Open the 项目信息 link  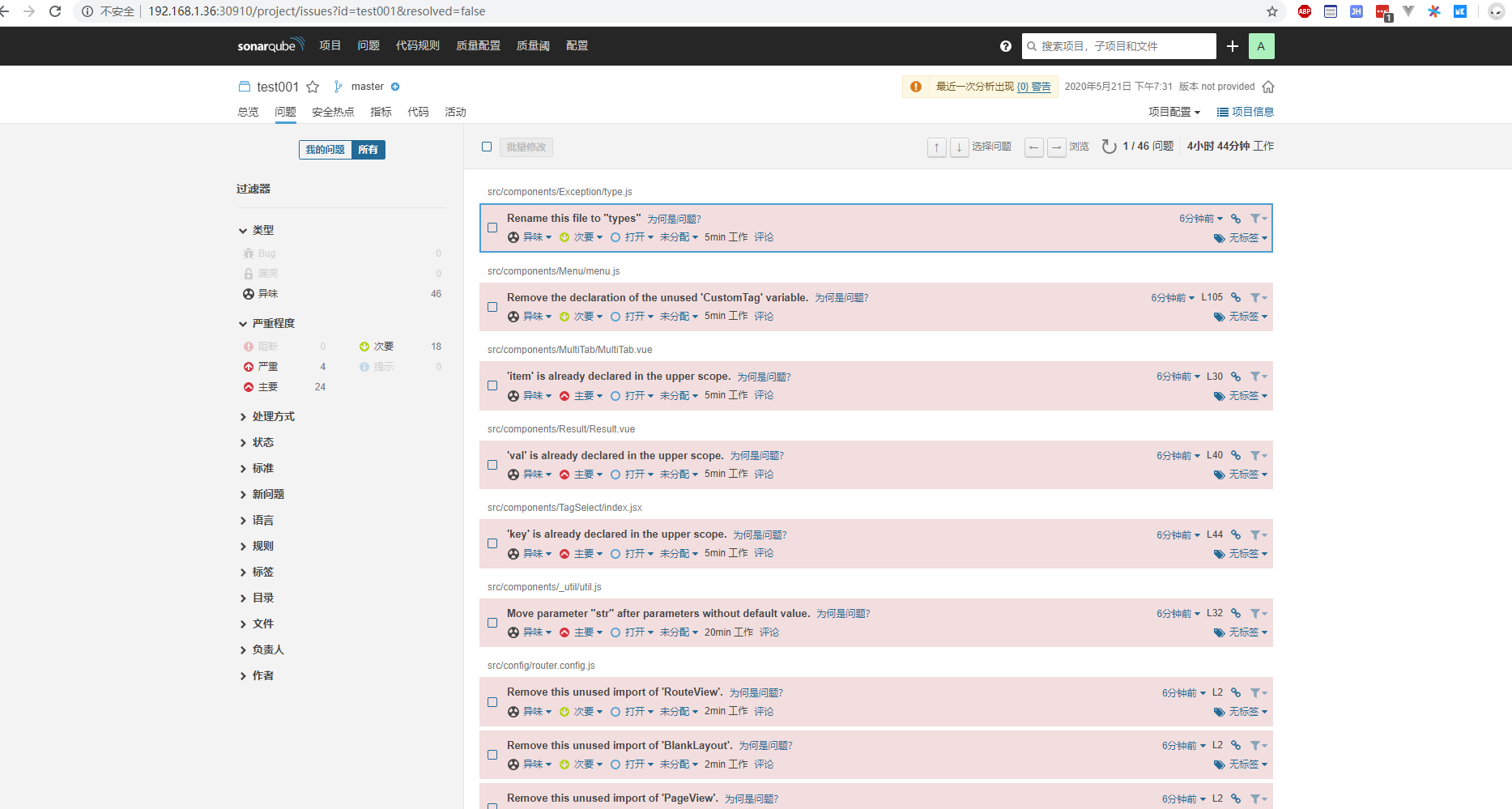(1246, 112)
